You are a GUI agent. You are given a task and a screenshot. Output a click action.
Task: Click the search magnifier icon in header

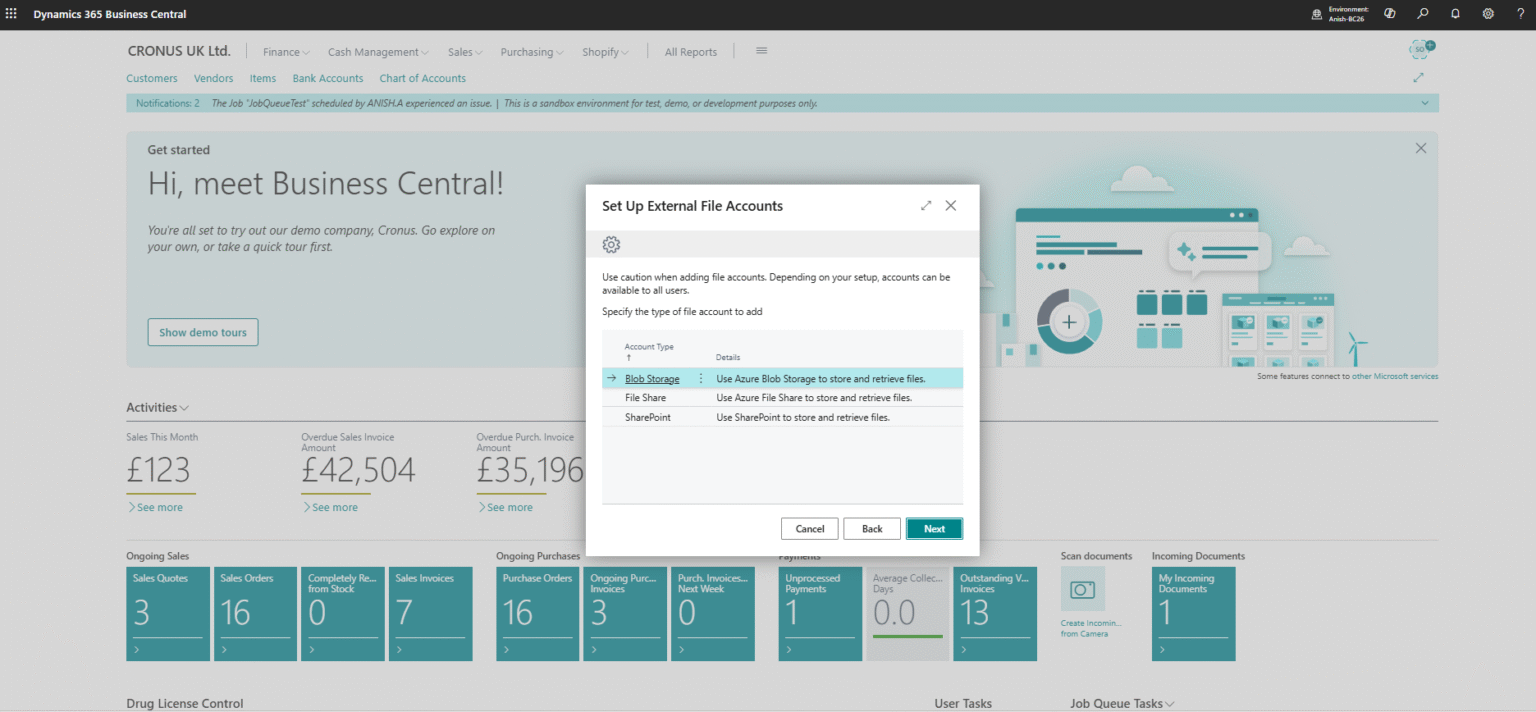coord(1422,14)
